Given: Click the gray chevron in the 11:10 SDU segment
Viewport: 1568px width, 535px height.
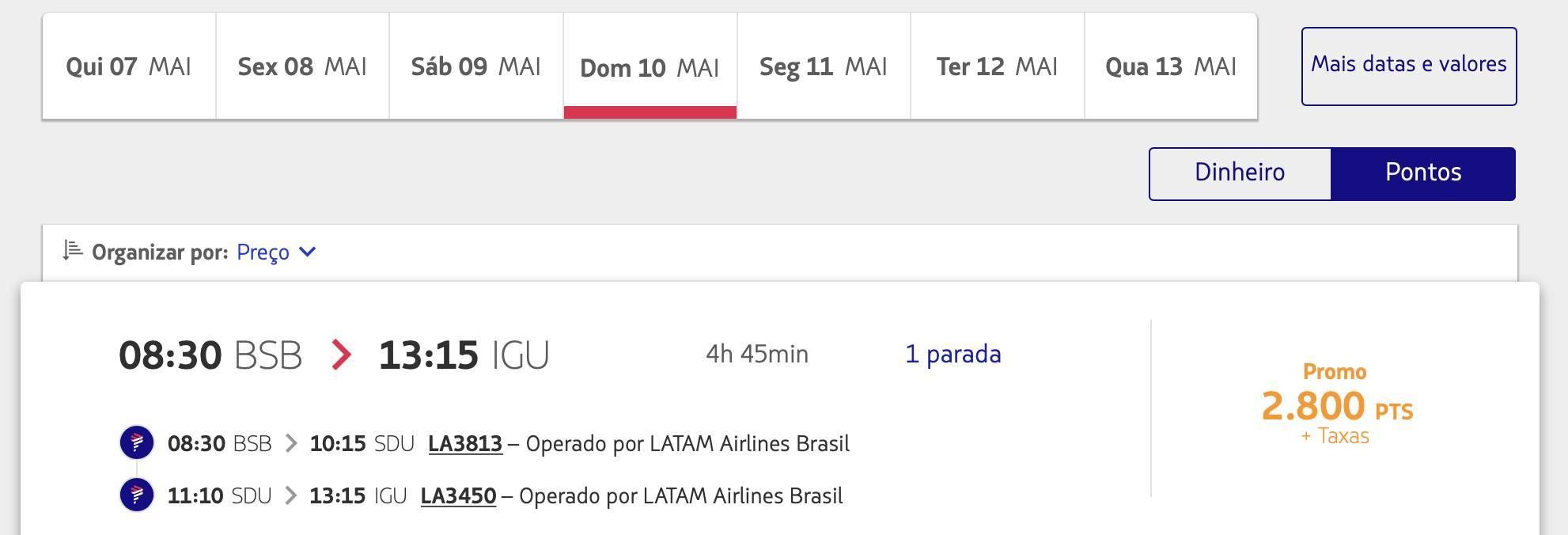Looking at the screenshot, I should pos(291,495).
